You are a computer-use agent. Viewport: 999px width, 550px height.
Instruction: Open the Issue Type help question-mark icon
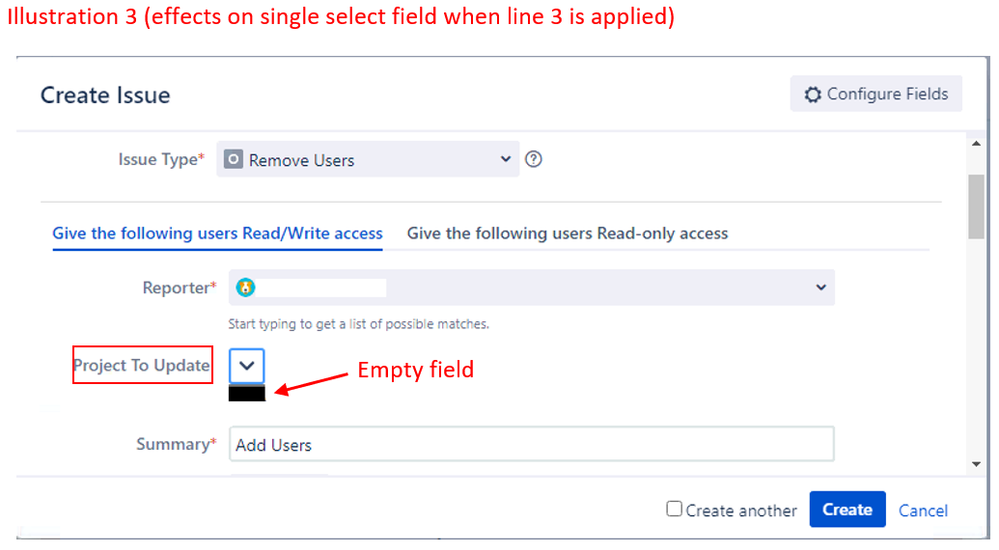pyautogui.click(x=533, y=159)
